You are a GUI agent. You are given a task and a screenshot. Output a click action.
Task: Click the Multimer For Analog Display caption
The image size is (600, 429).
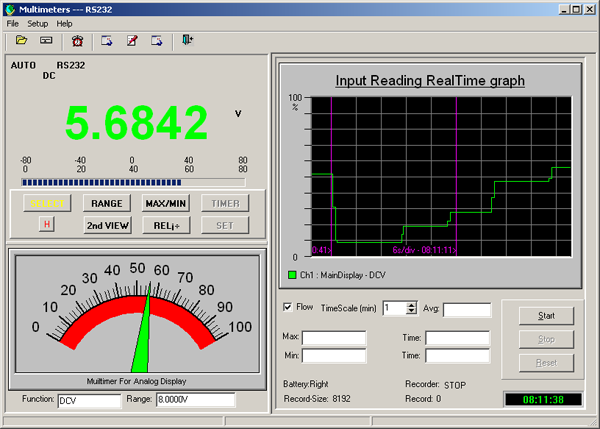[x=136, y=381]
